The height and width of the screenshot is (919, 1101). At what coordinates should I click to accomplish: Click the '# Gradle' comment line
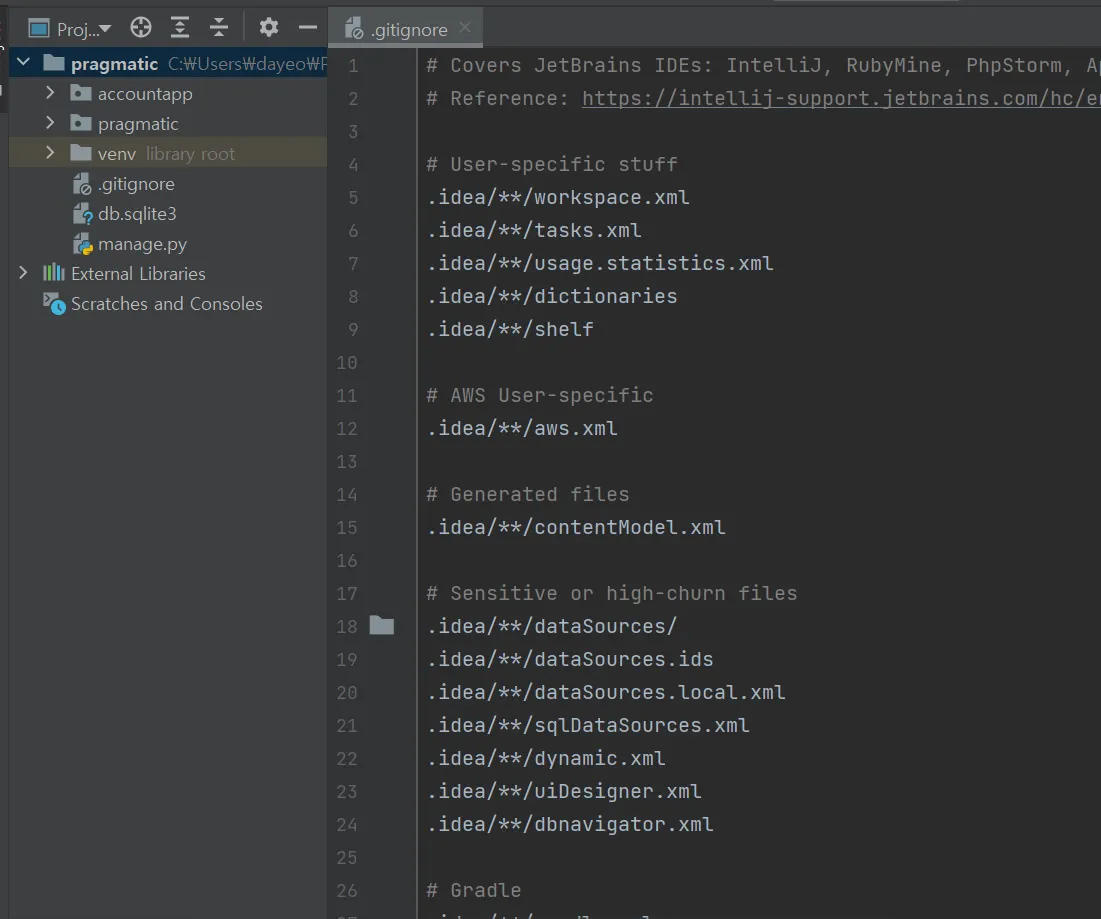point(474,890)
